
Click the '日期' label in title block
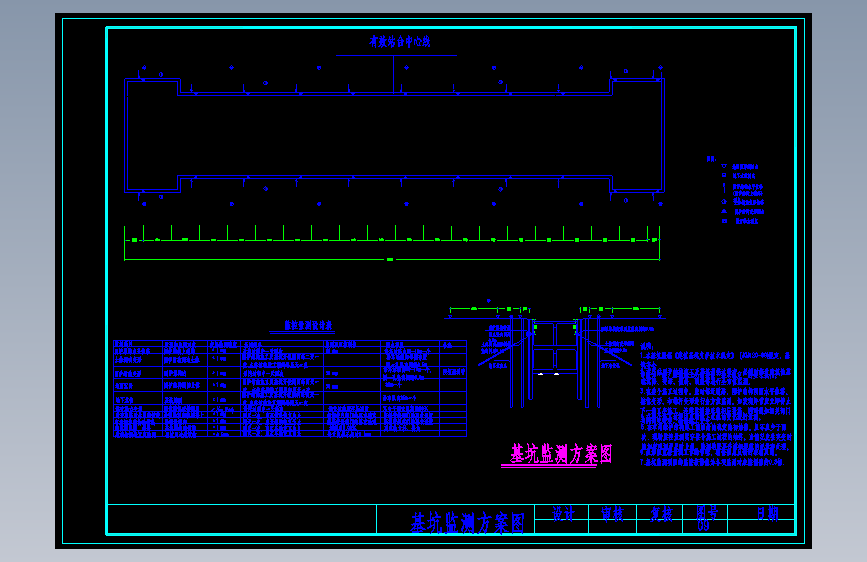click(x=767, y=514)
